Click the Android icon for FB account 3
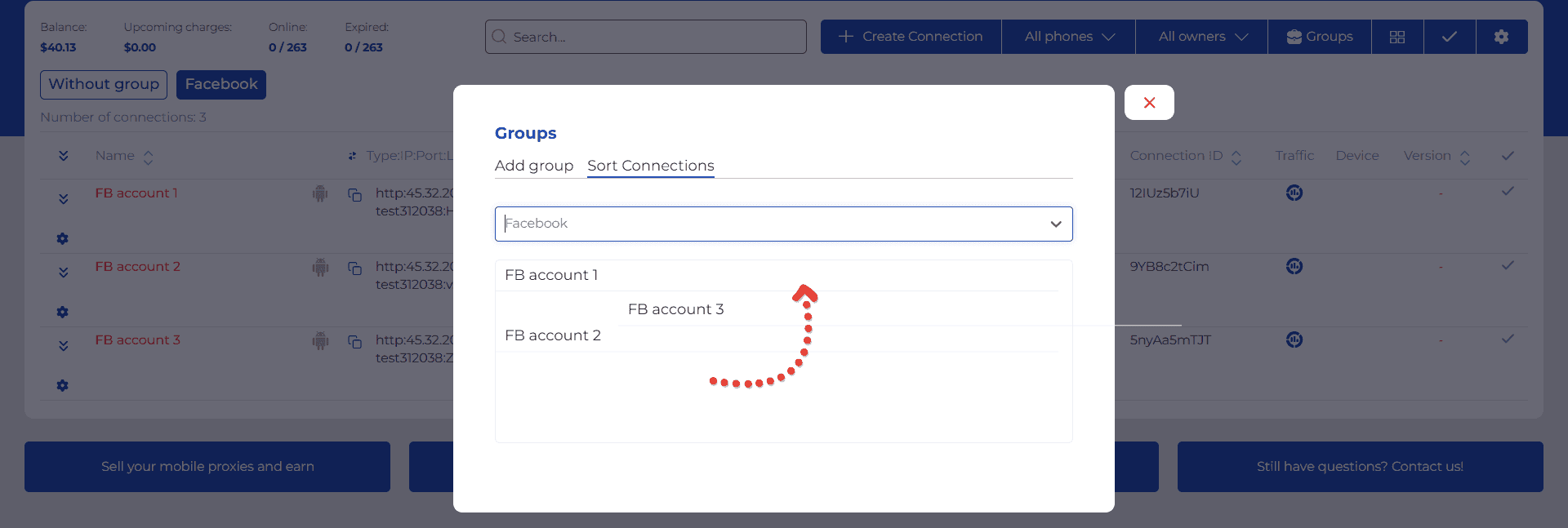The height and width of the screenshot is (528, 1568). (320, 341)
